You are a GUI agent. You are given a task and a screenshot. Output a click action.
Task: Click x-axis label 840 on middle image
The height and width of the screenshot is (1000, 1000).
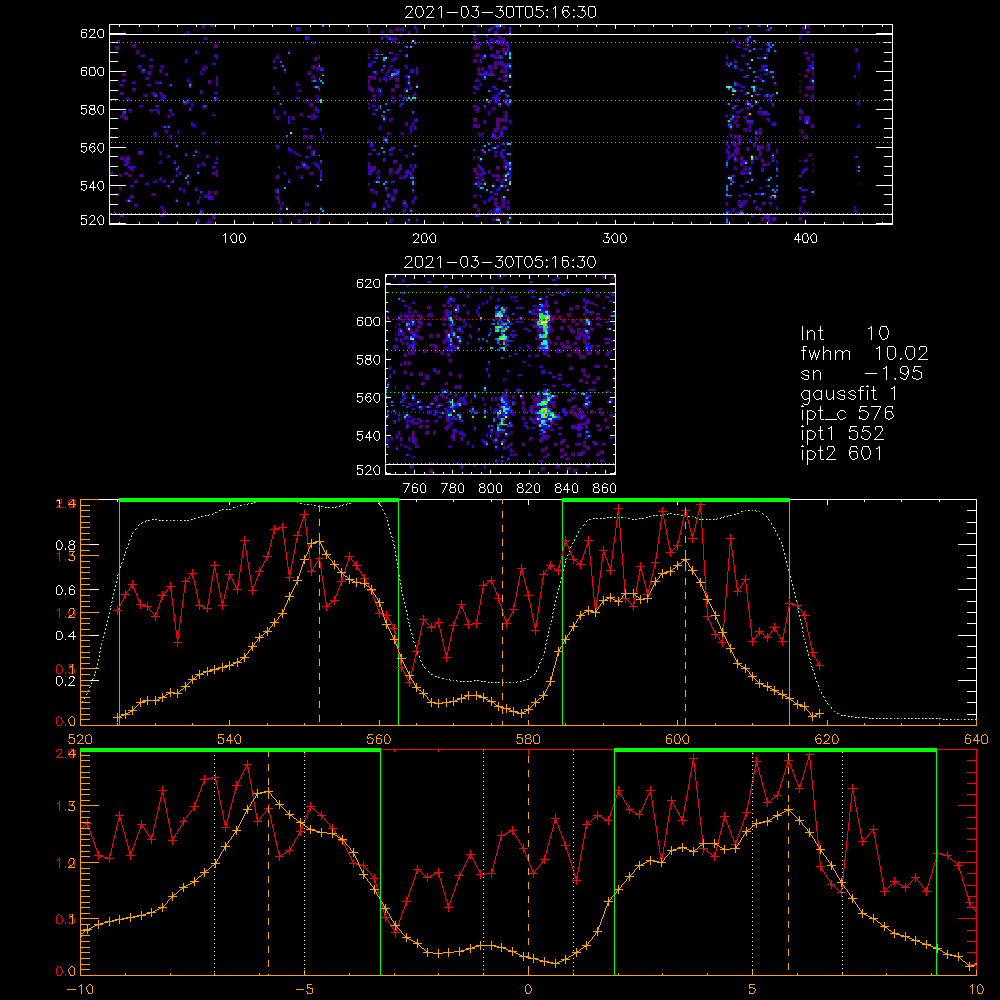[566, 489]
